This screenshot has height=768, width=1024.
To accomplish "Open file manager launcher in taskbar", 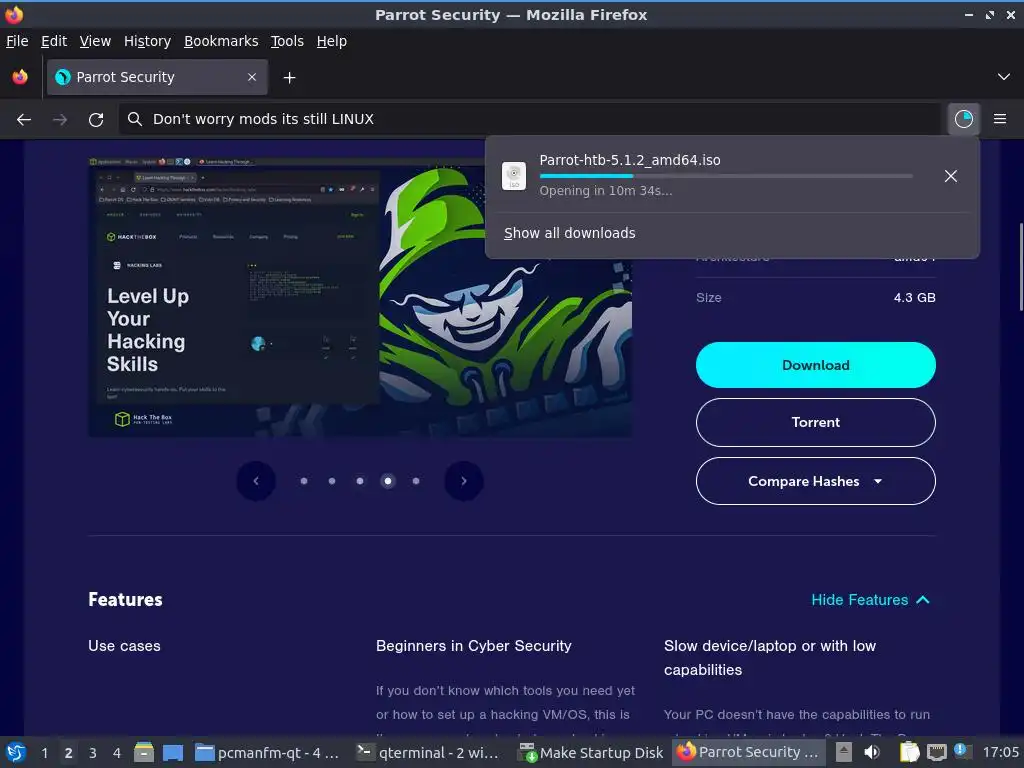I will [144, 752].
